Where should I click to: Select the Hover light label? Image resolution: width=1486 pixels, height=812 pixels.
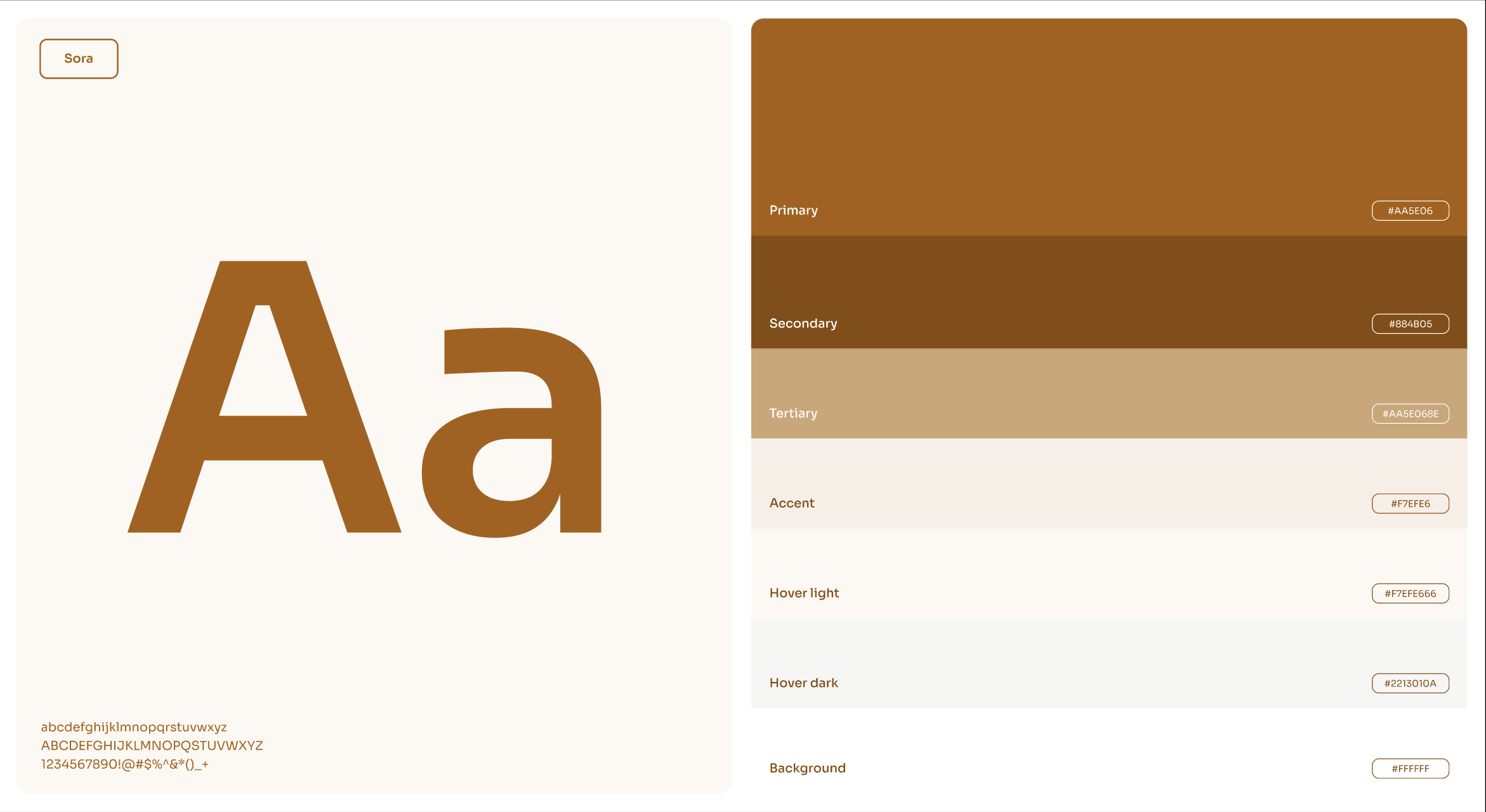coord(804,593)
